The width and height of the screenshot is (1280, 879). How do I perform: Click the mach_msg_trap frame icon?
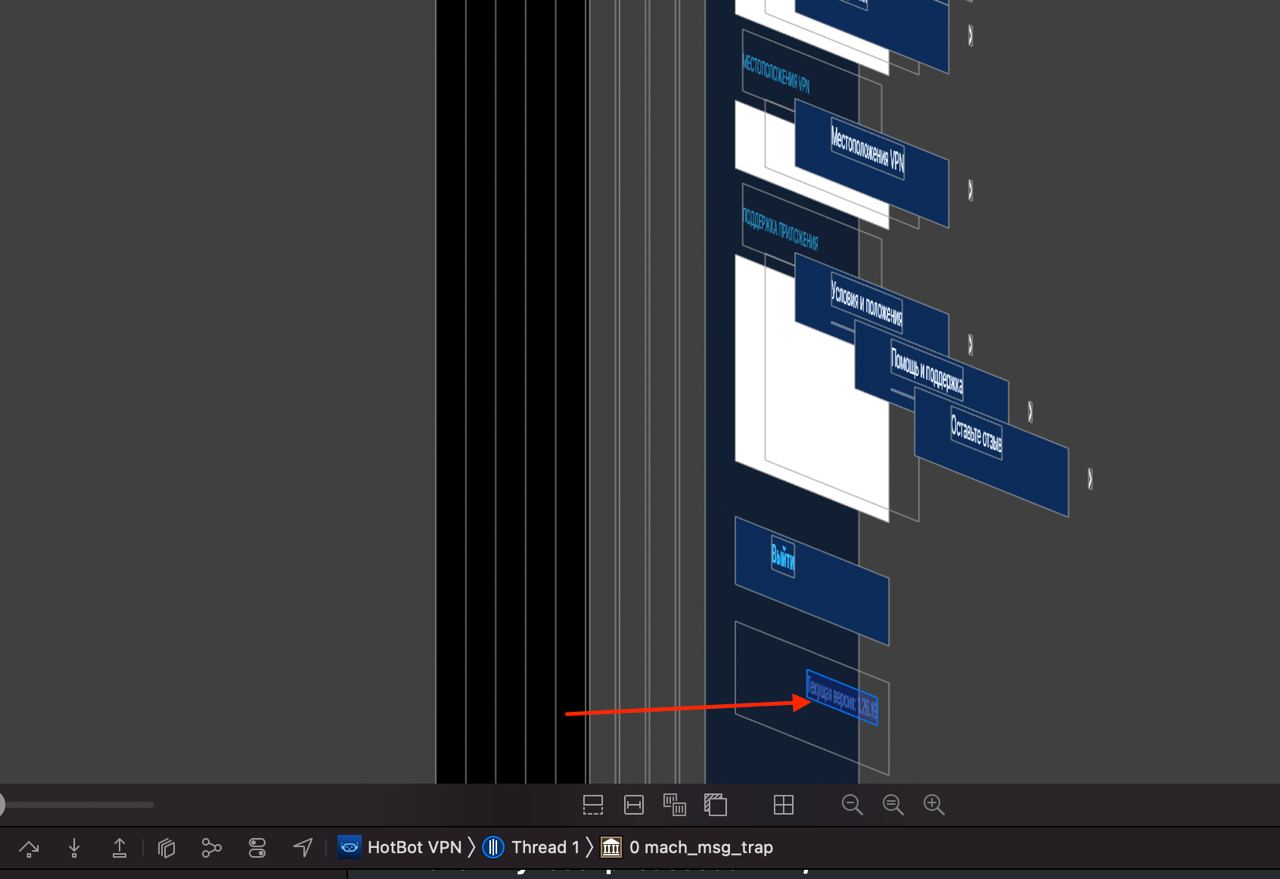click(611, 847)
